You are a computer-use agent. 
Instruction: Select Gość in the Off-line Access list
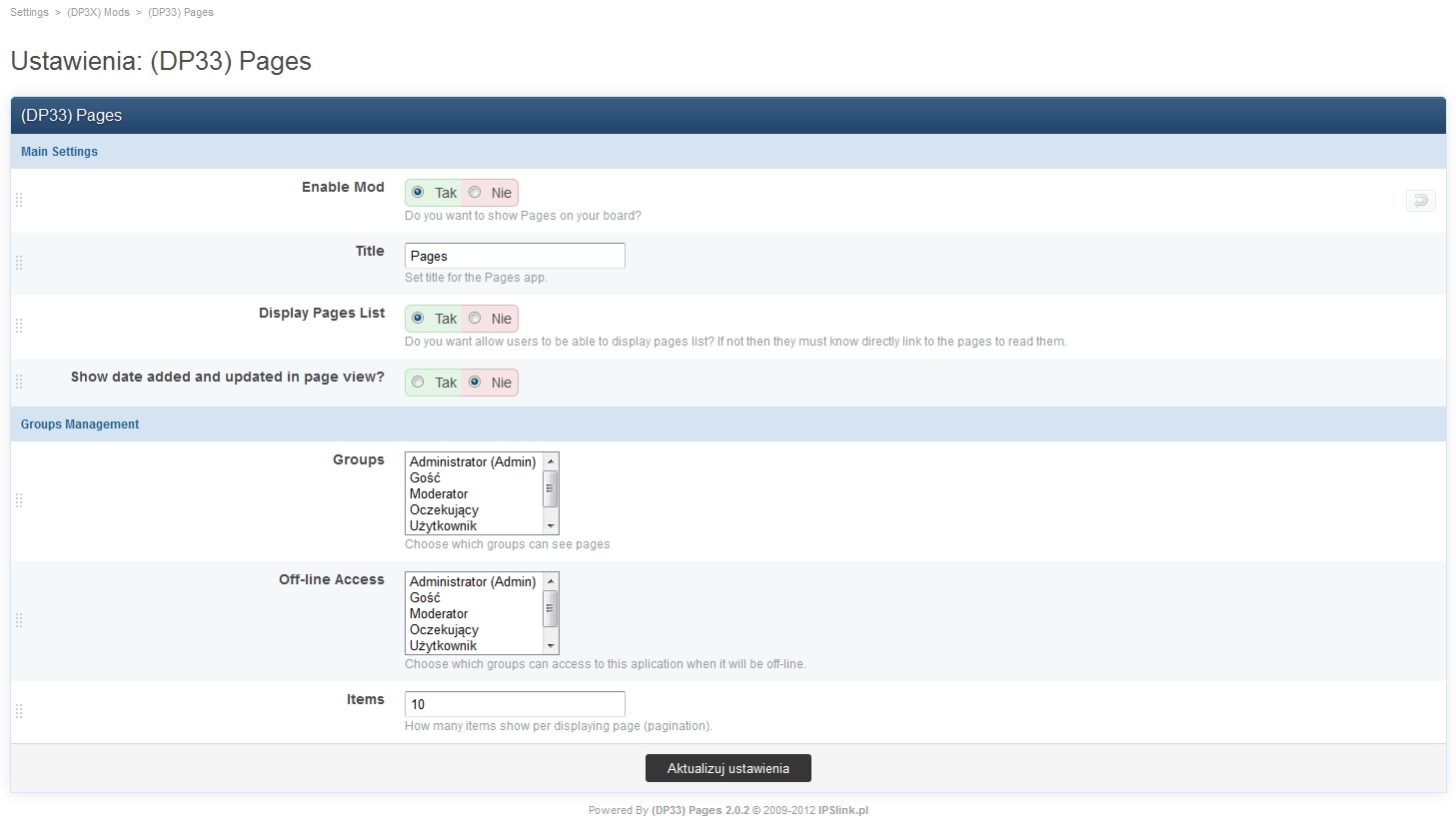tap(425, 598)
